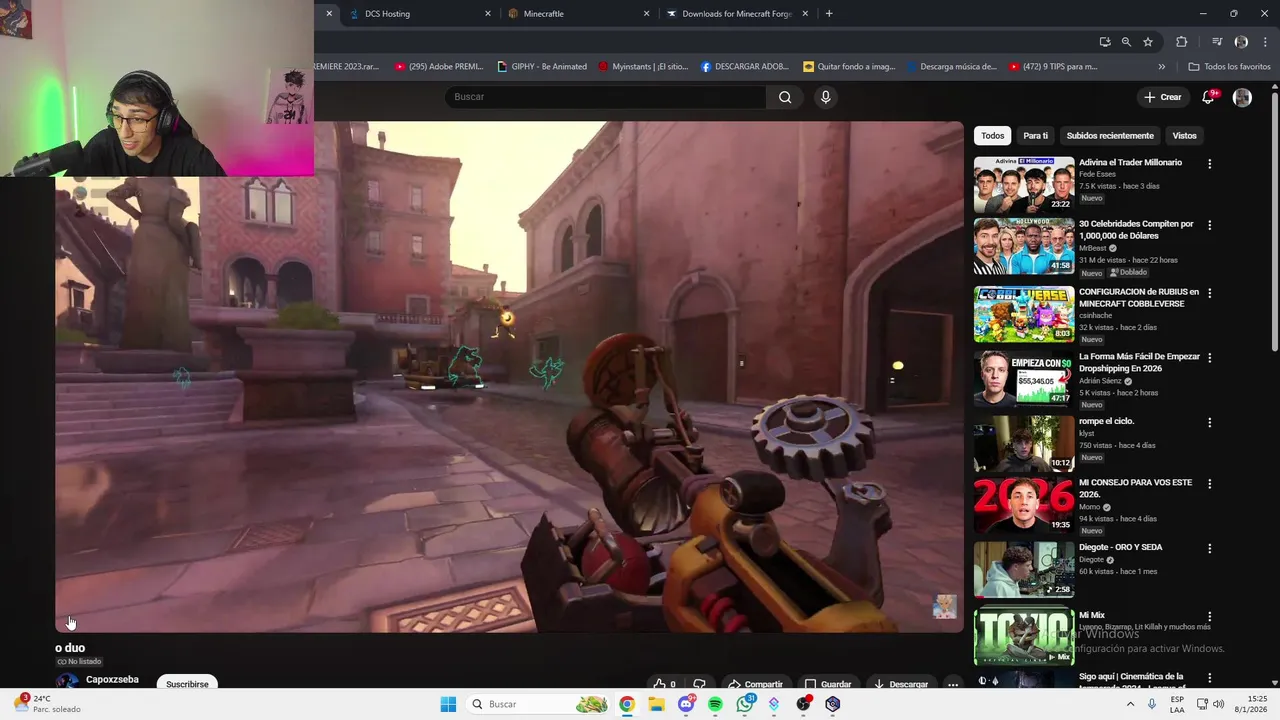
Task: Close the Minecraftle tab
Action: (646, 14)
